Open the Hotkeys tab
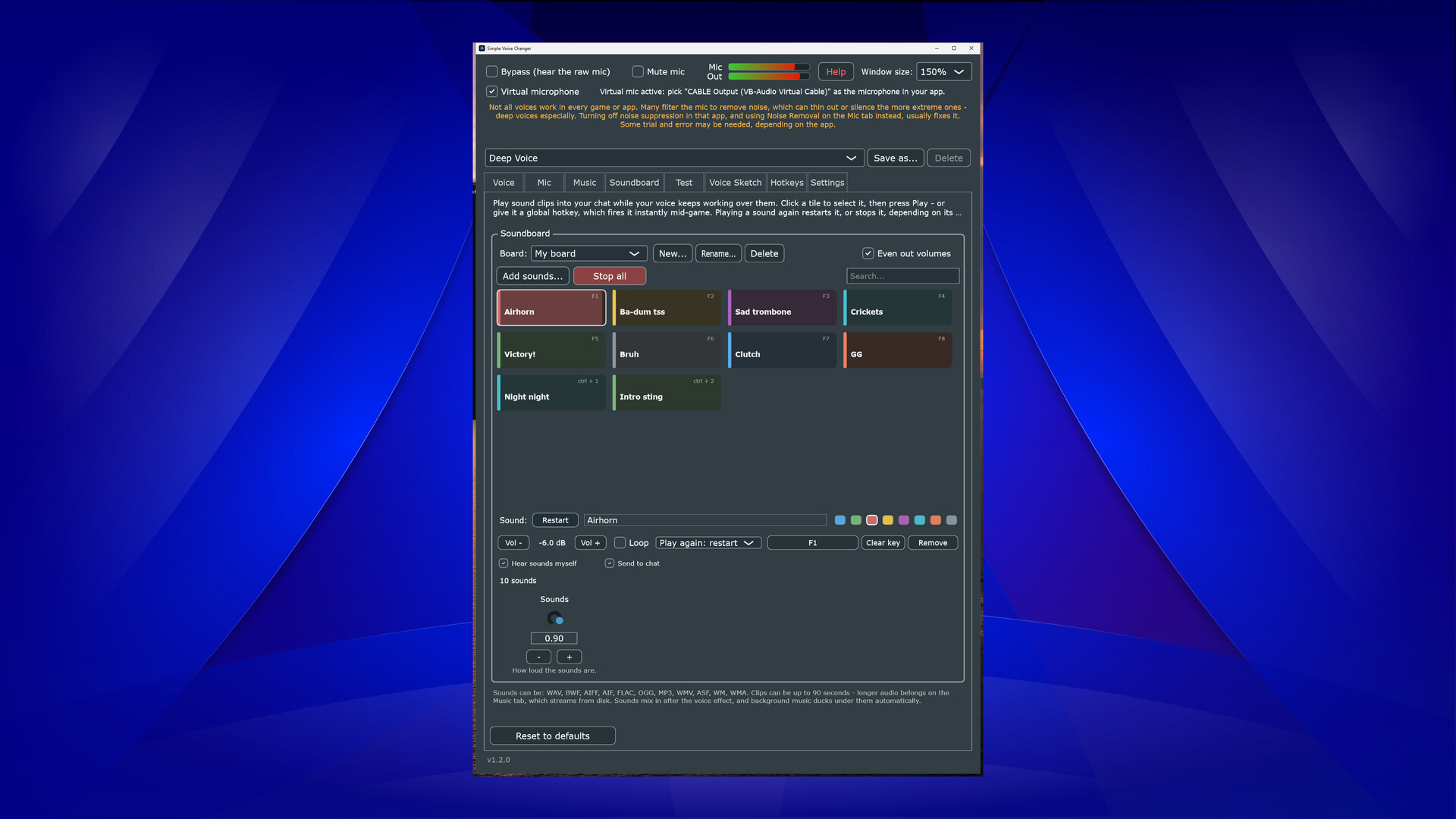Image resolution: width=1456 pixels, height=819 pixels. (x=786, y=183)
